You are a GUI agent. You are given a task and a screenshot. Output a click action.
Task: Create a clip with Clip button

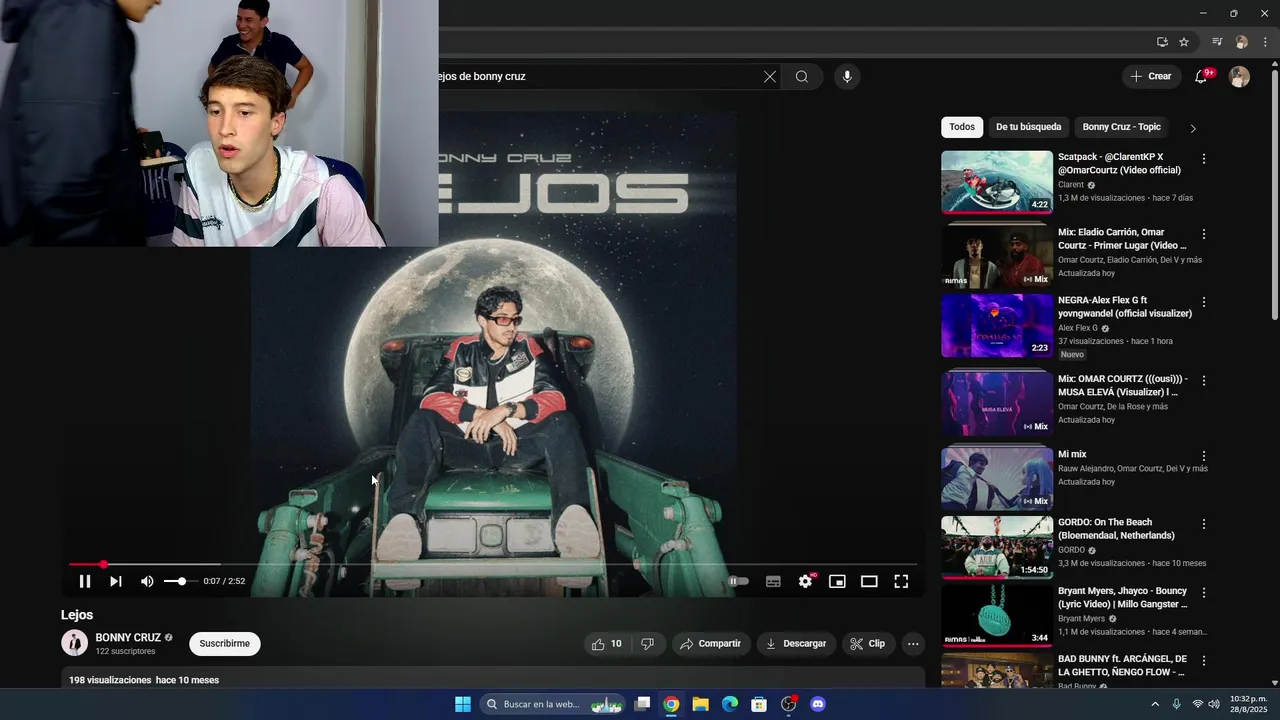point(868,644)
